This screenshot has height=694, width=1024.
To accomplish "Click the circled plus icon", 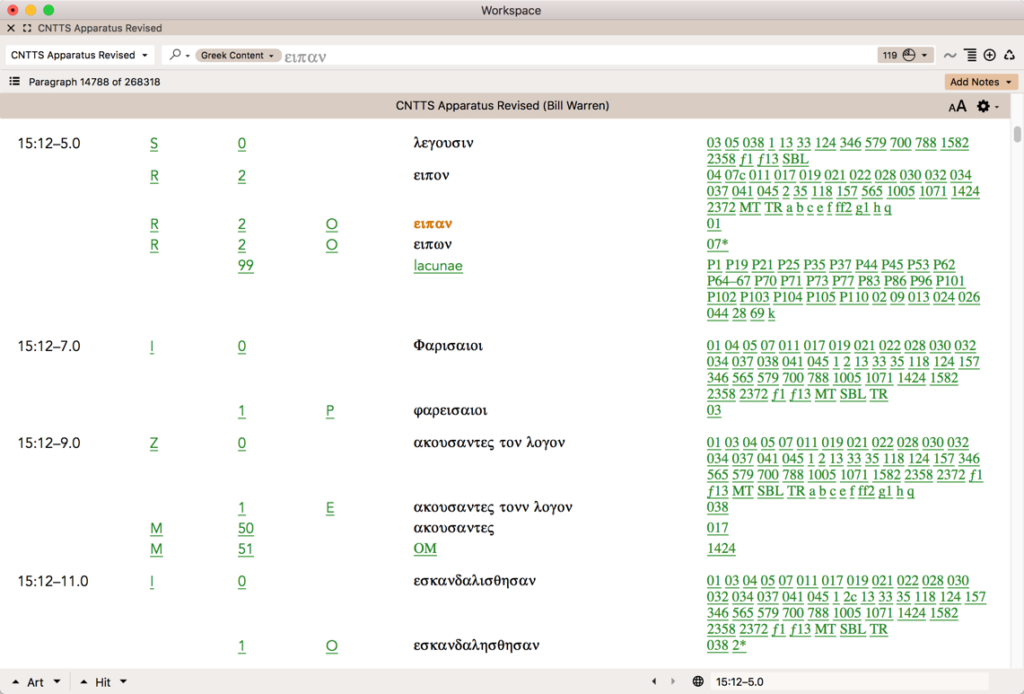I will 989,55.
